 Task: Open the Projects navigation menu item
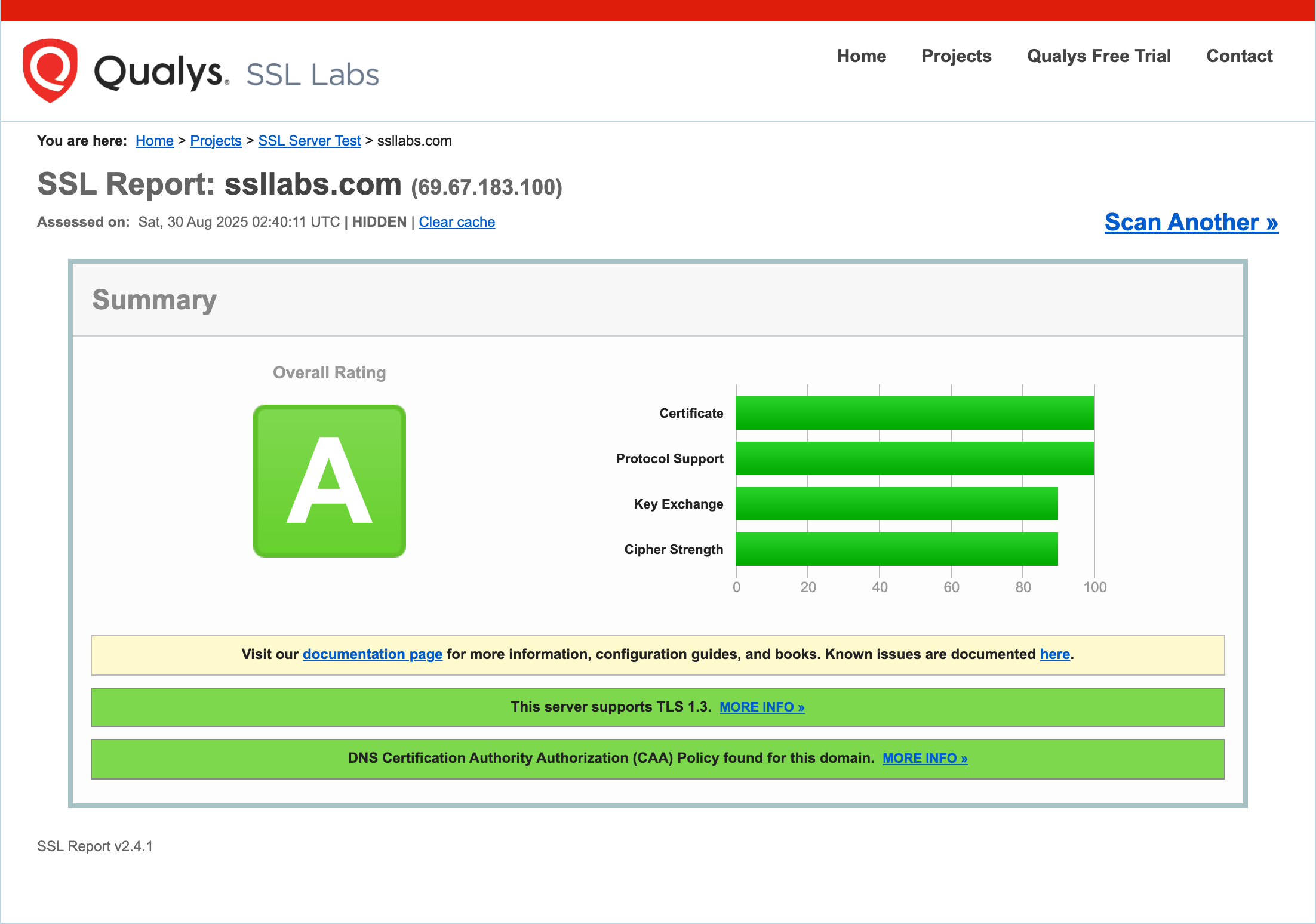(956, 56)
